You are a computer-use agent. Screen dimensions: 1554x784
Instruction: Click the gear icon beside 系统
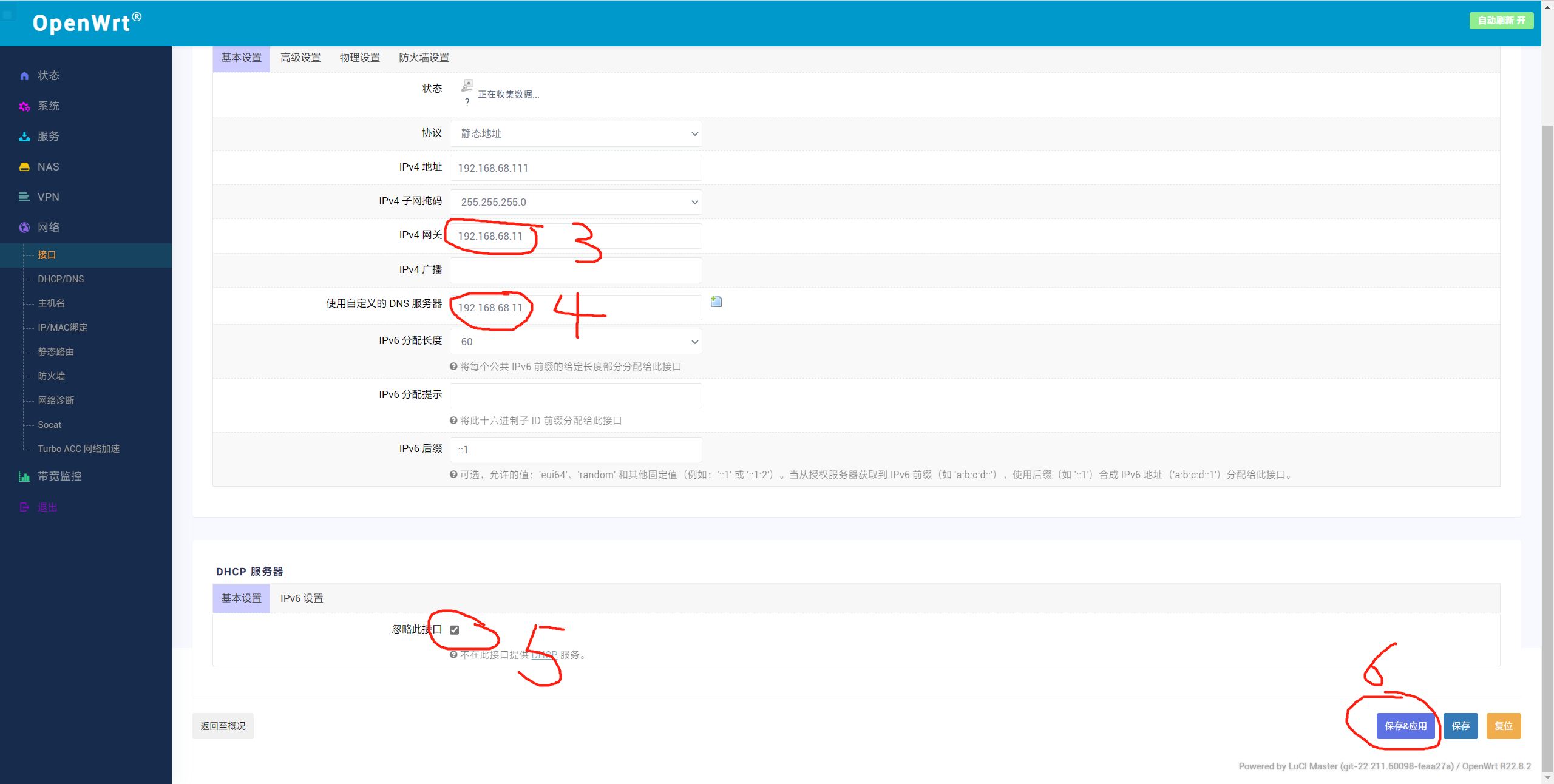point(24,106)
